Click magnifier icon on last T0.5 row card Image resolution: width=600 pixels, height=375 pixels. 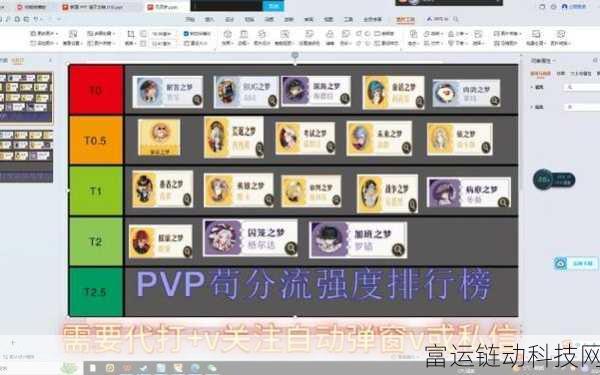coord(486,147)
